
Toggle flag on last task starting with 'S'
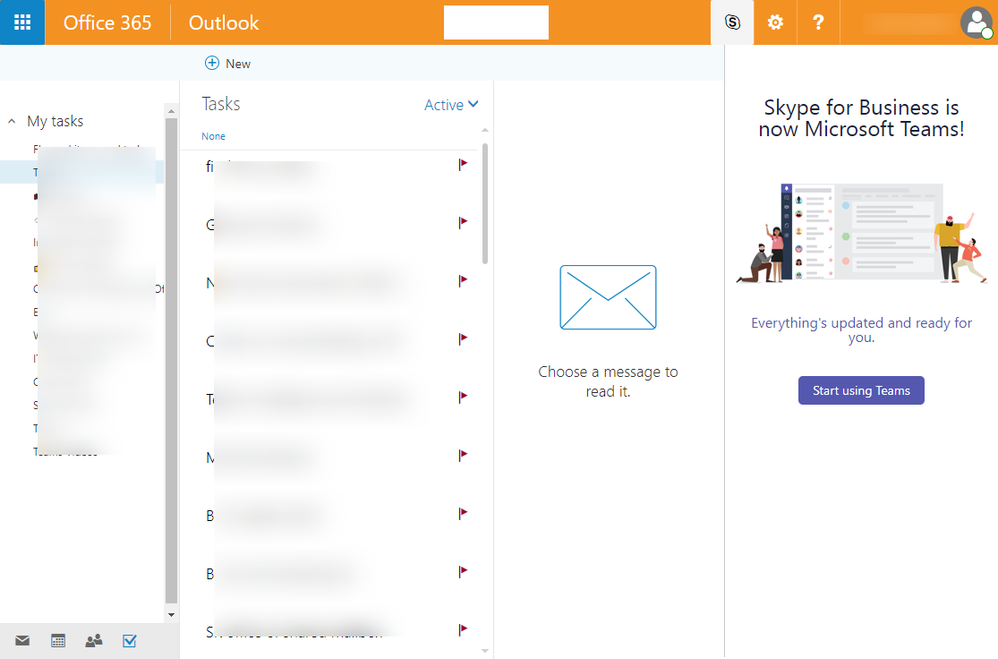click(x=463, y=630)
